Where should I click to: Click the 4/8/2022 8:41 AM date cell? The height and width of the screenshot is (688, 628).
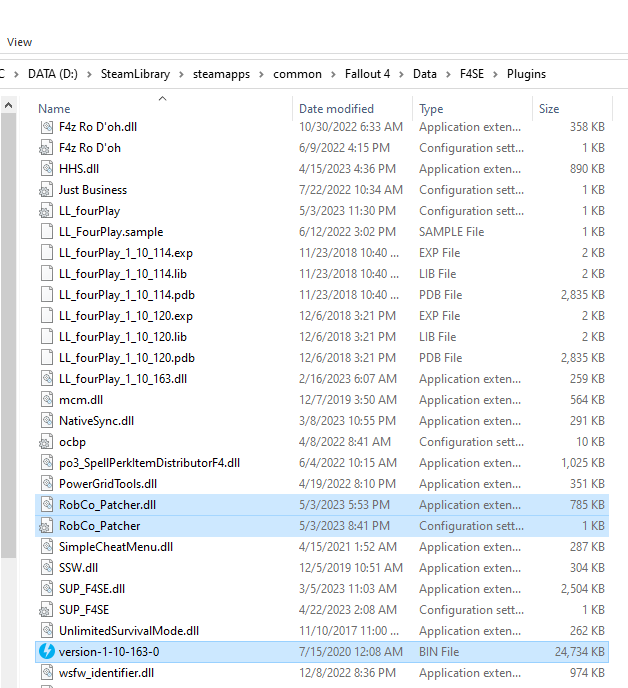point(345,442)
